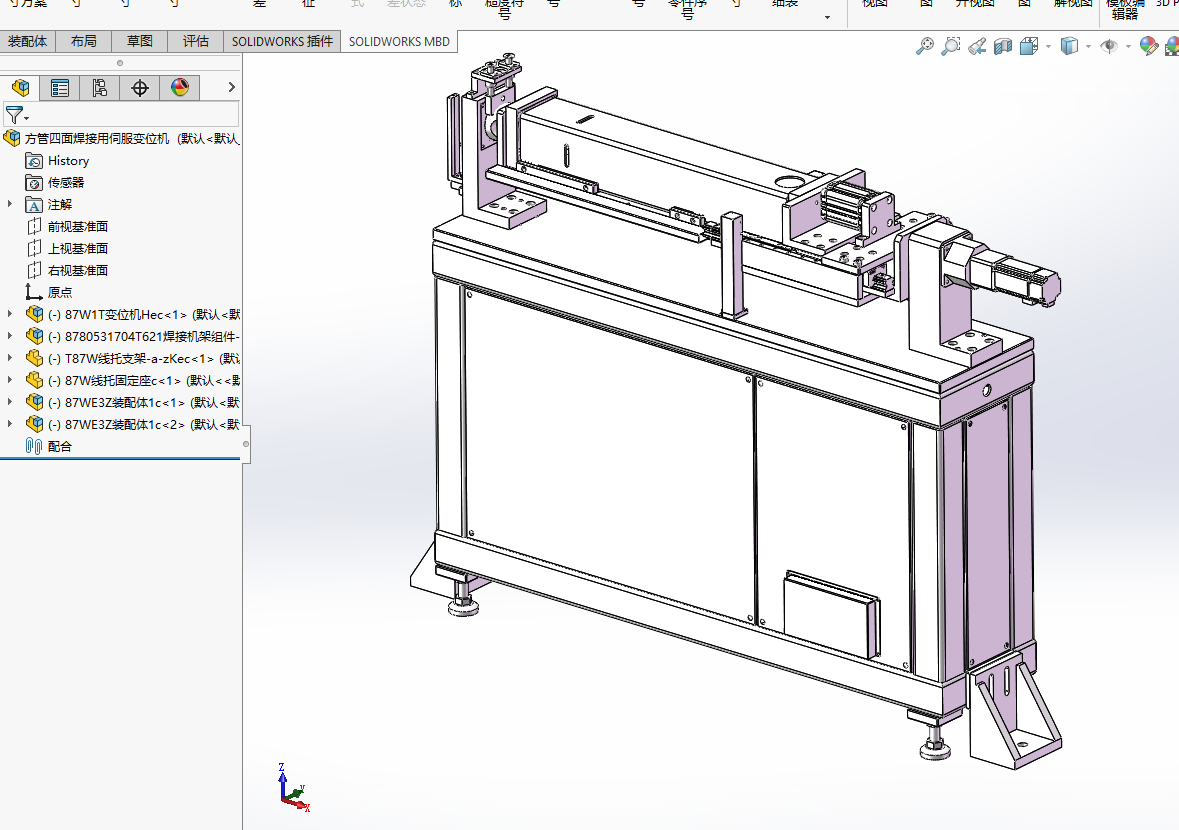The height and width of the screenshot is (830, 1179).
Task: Show more manager tabs with the chevron
Action: [x=232, y=88]
